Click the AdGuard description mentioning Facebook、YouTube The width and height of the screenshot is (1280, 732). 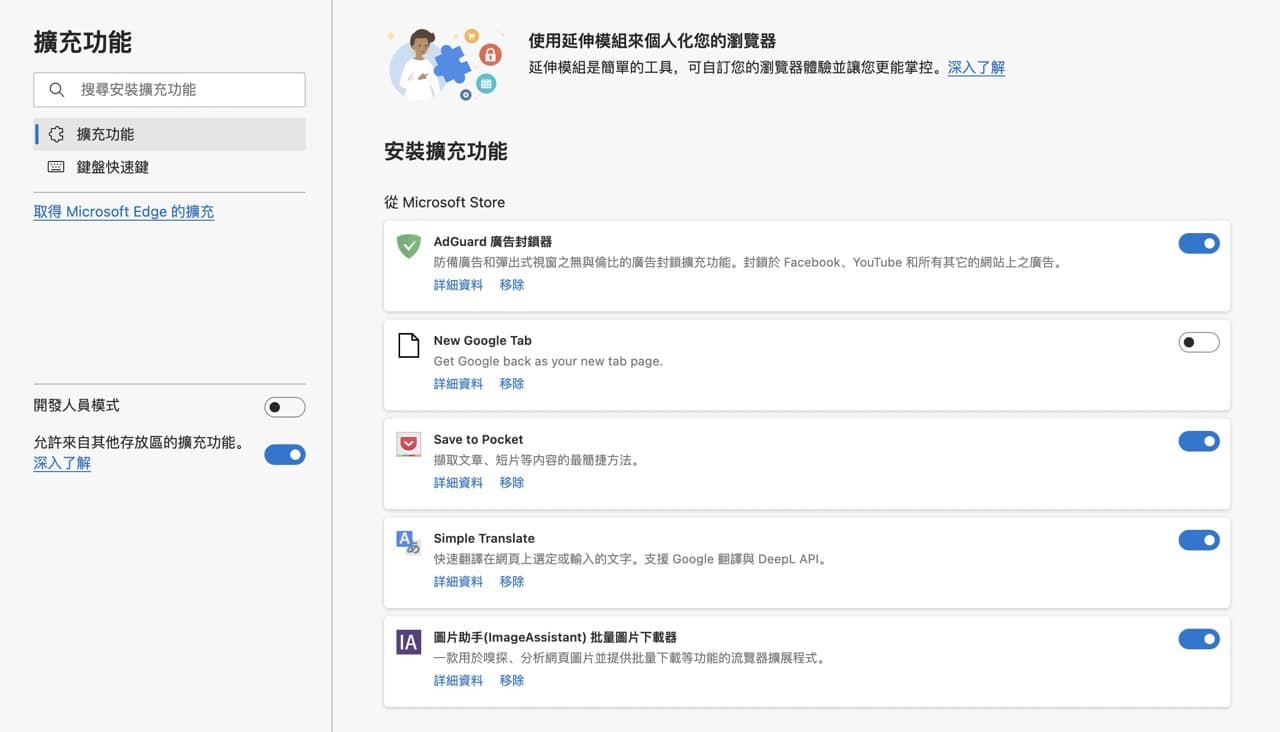[x=749, y=263]
